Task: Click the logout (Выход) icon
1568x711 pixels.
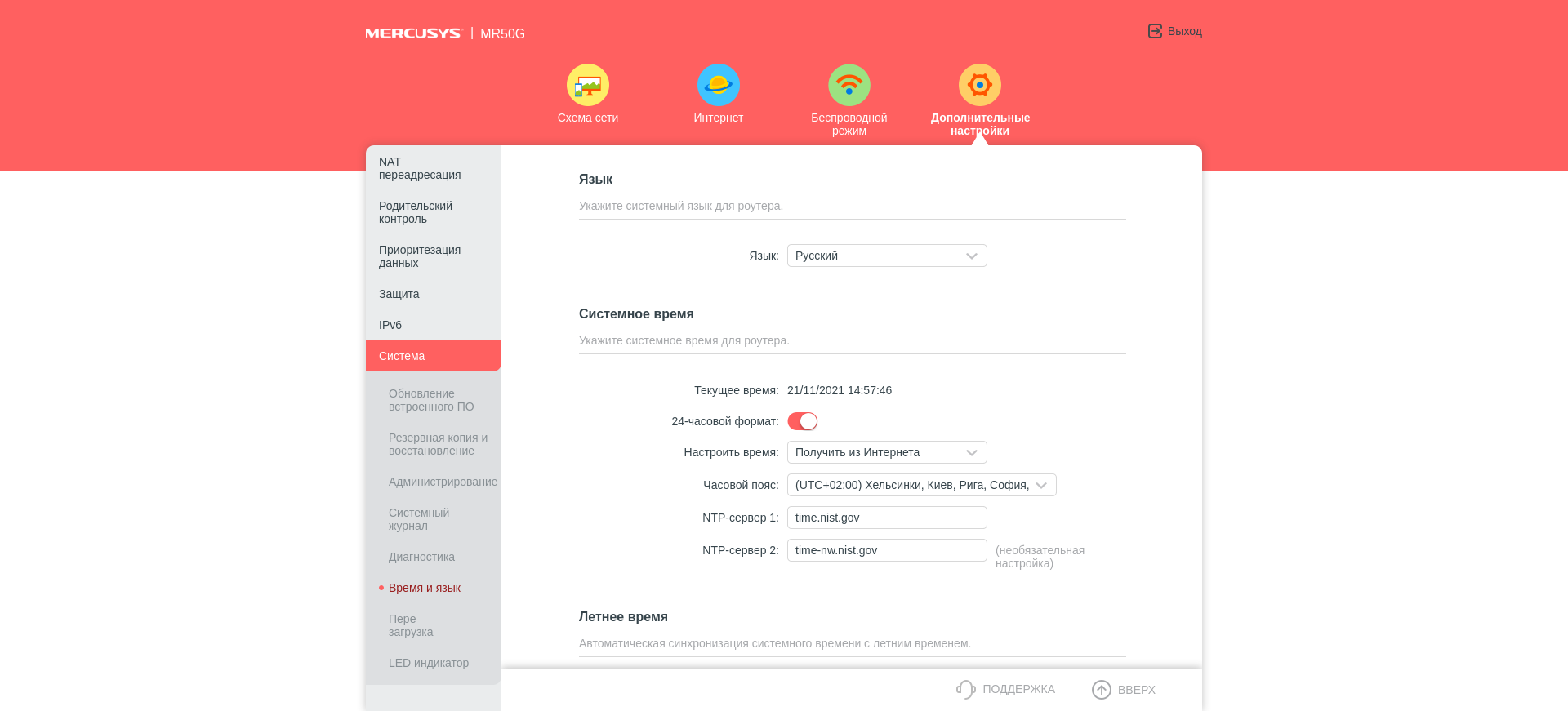Action: click(x=1155, y=31)
